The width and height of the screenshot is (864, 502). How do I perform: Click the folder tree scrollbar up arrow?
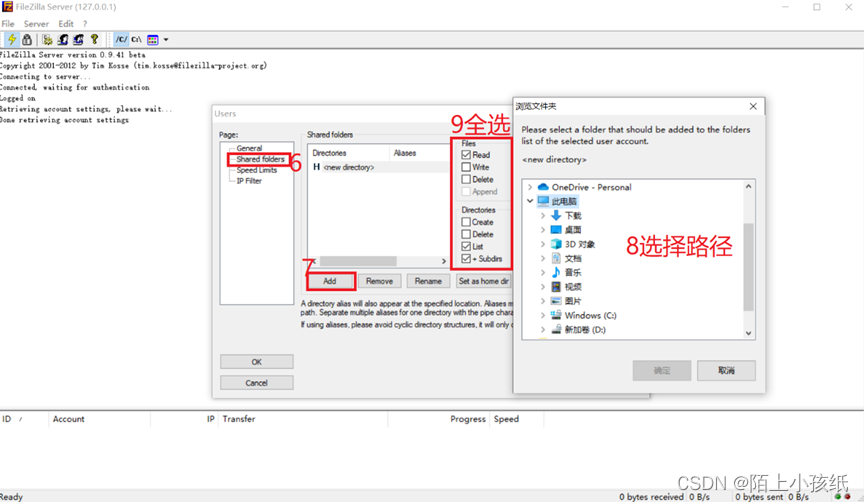coord(748,186)
